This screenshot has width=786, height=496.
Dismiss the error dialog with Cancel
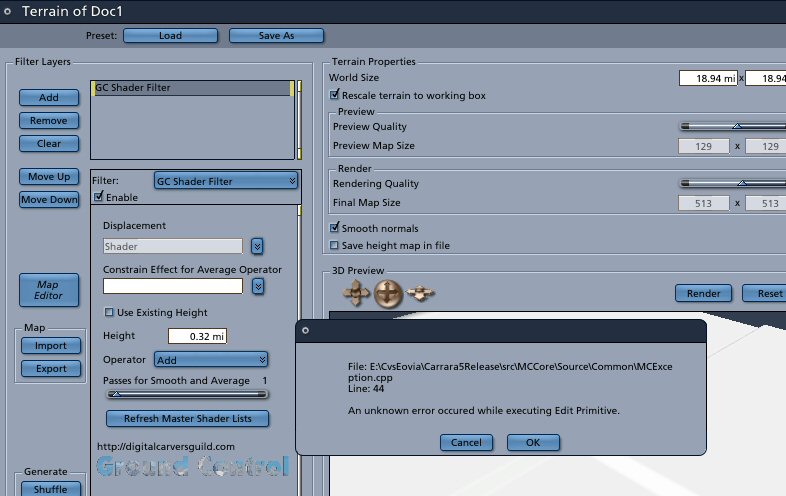click(x=466, y=442)
